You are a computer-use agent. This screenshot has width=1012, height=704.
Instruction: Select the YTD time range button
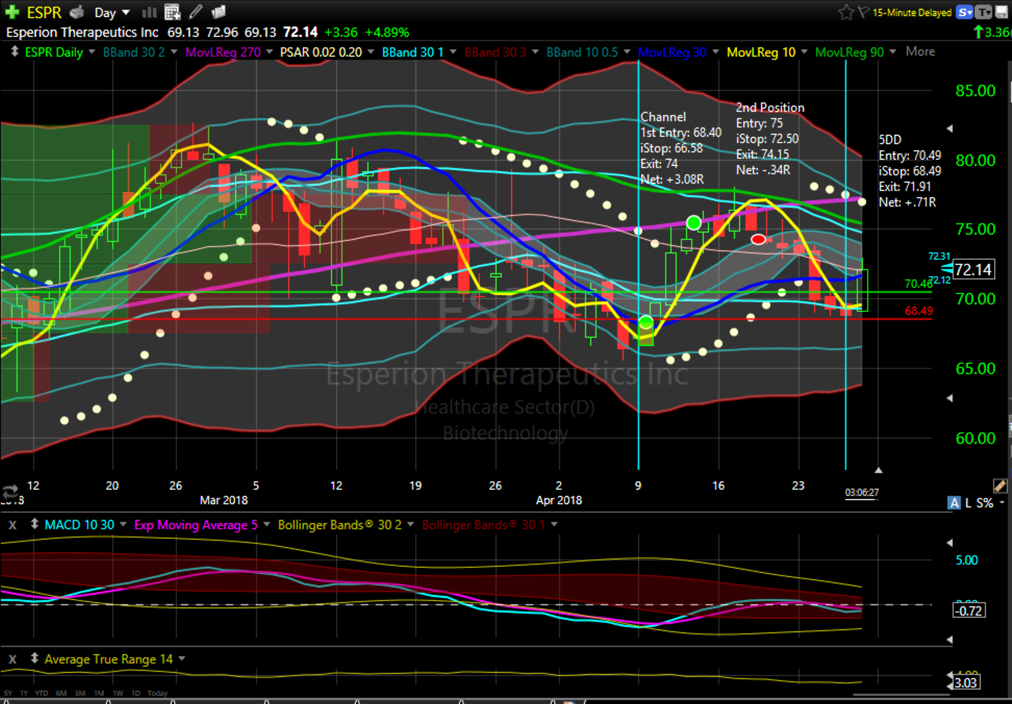coord(42,693)
